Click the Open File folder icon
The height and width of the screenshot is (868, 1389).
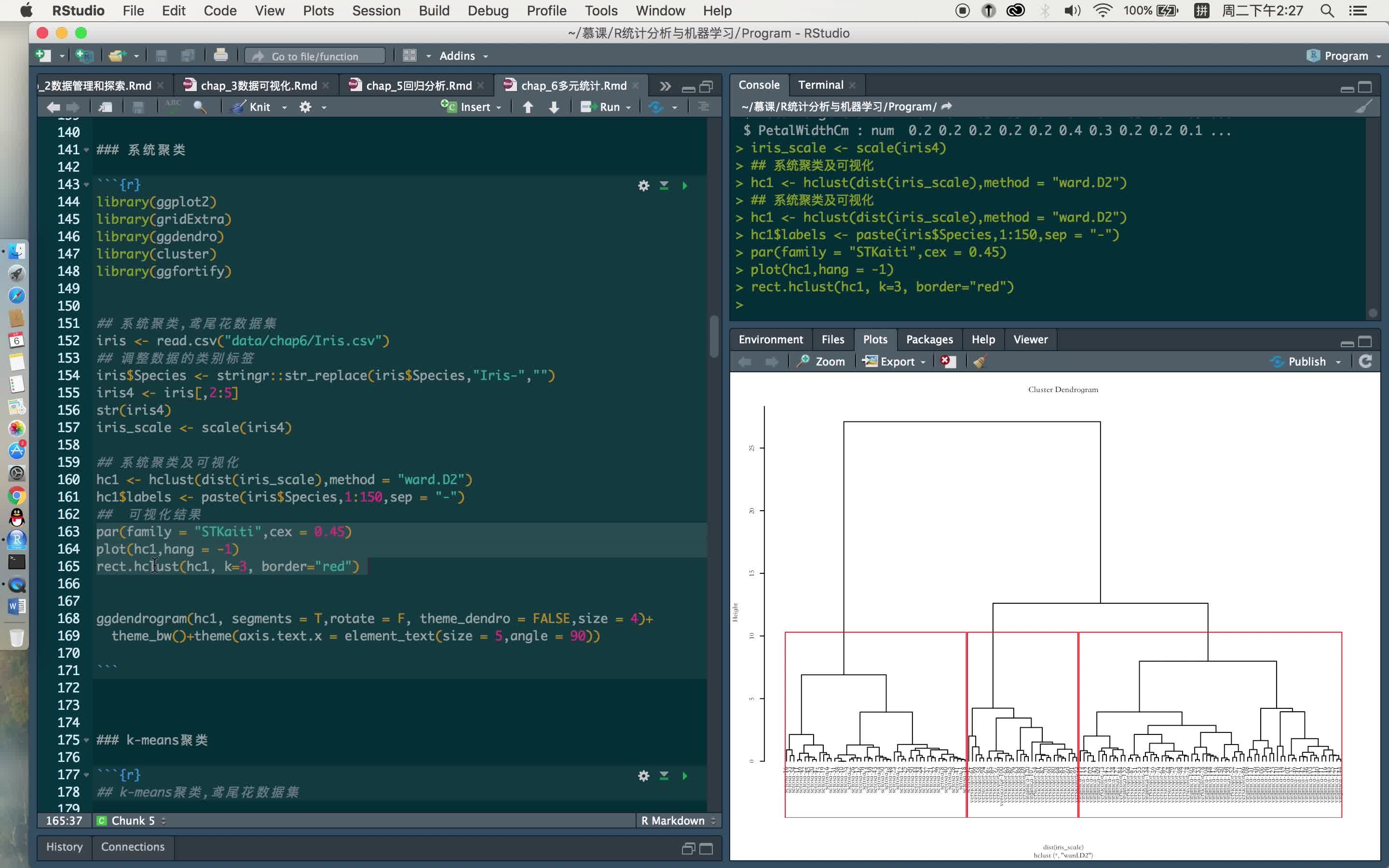pyautogui.click(x=117, y=55)
